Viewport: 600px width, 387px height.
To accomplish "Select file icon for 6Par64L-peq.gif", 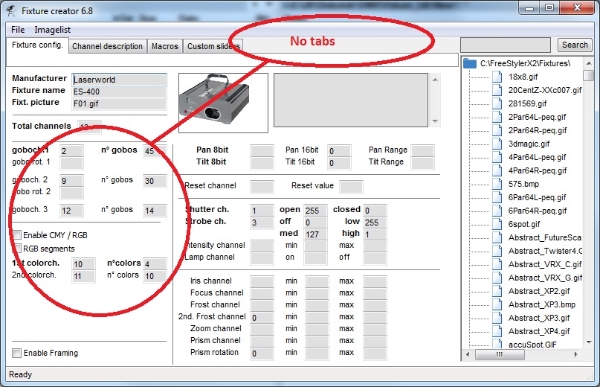I will (497, 197).
